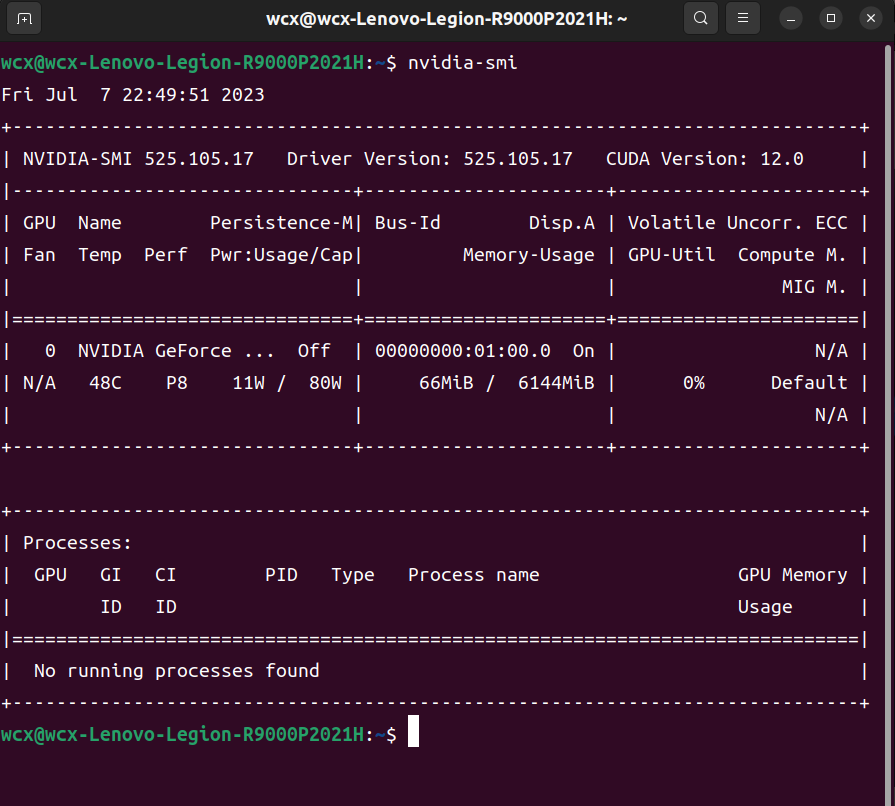Open the hamburger menu in the title bar
This screenshot has width=895, height=806.
743,18
